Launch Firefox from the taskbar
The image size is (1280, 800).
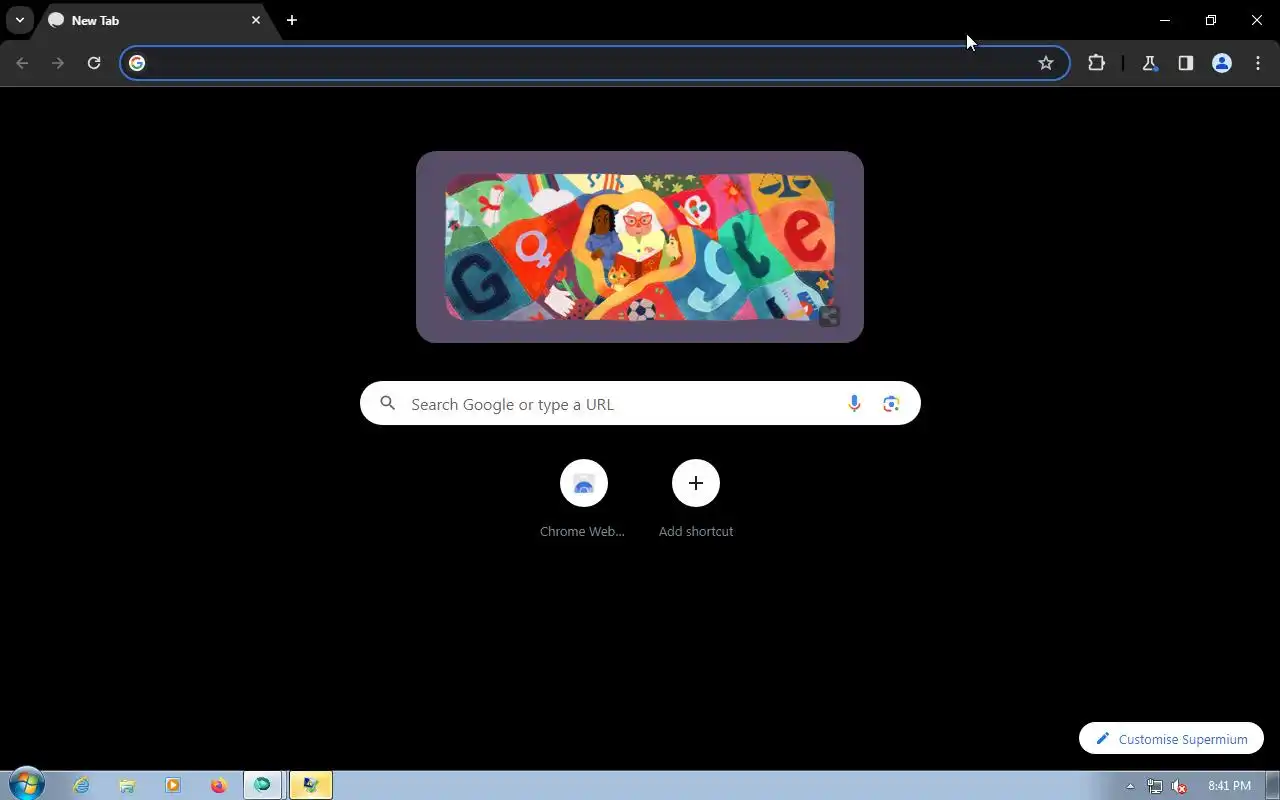point(219,785)
